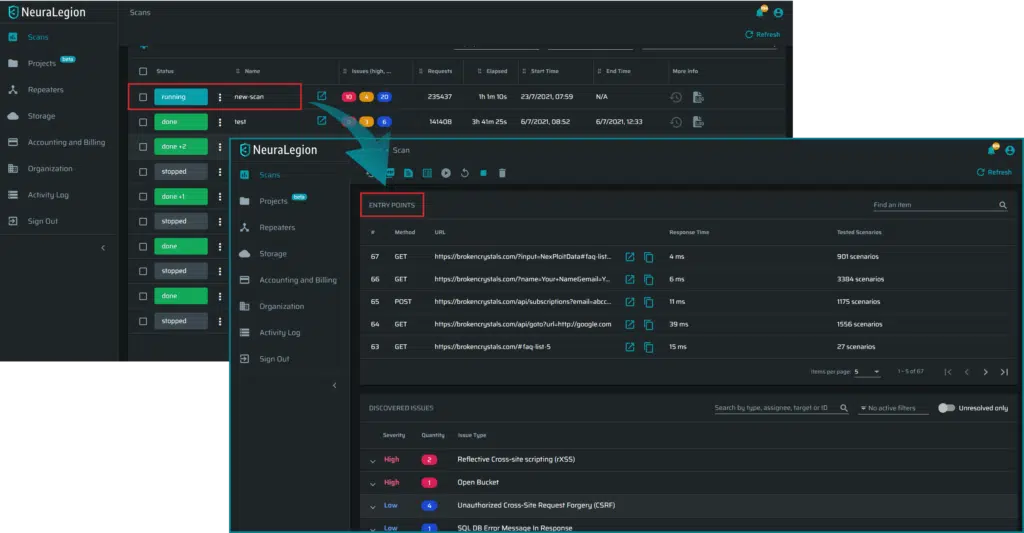This screenshot has width=1024, height=533.
Task: Collapse the sidebar in the front Scan window
Action: [334, 385]
